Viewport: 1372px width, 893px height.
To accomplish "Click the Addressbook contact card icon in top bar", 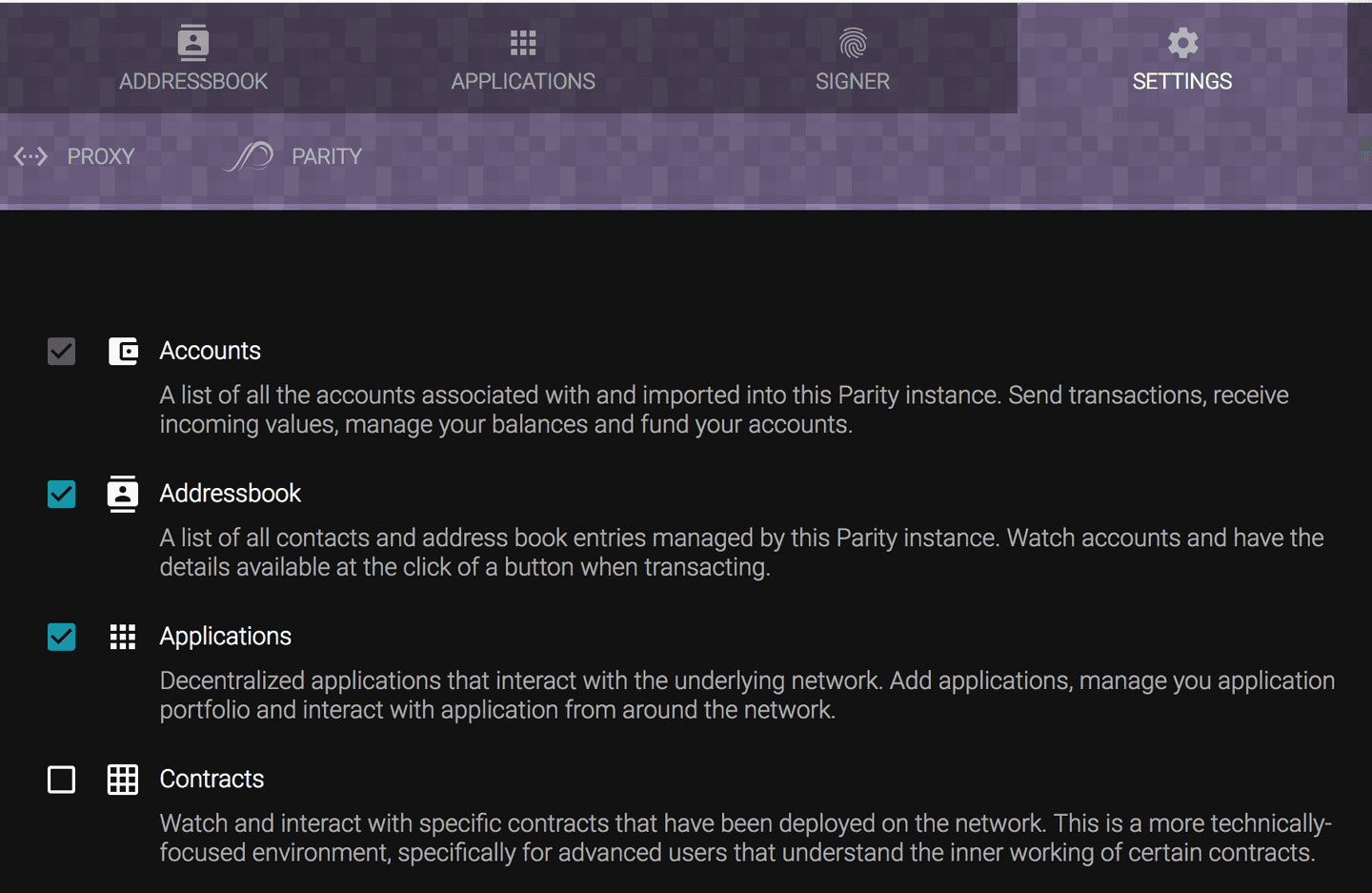I will click(x=192, y=43).
